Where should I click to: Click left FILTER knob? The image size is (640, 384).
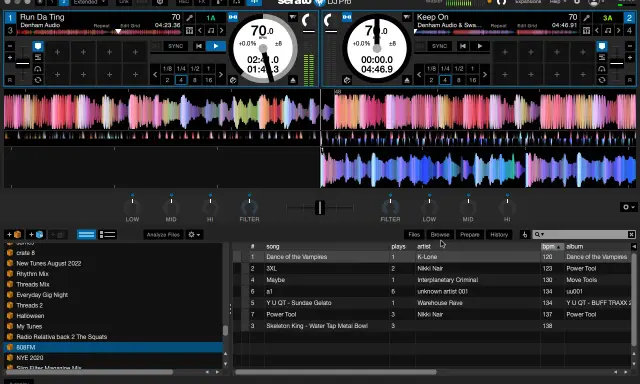[249, 207]
